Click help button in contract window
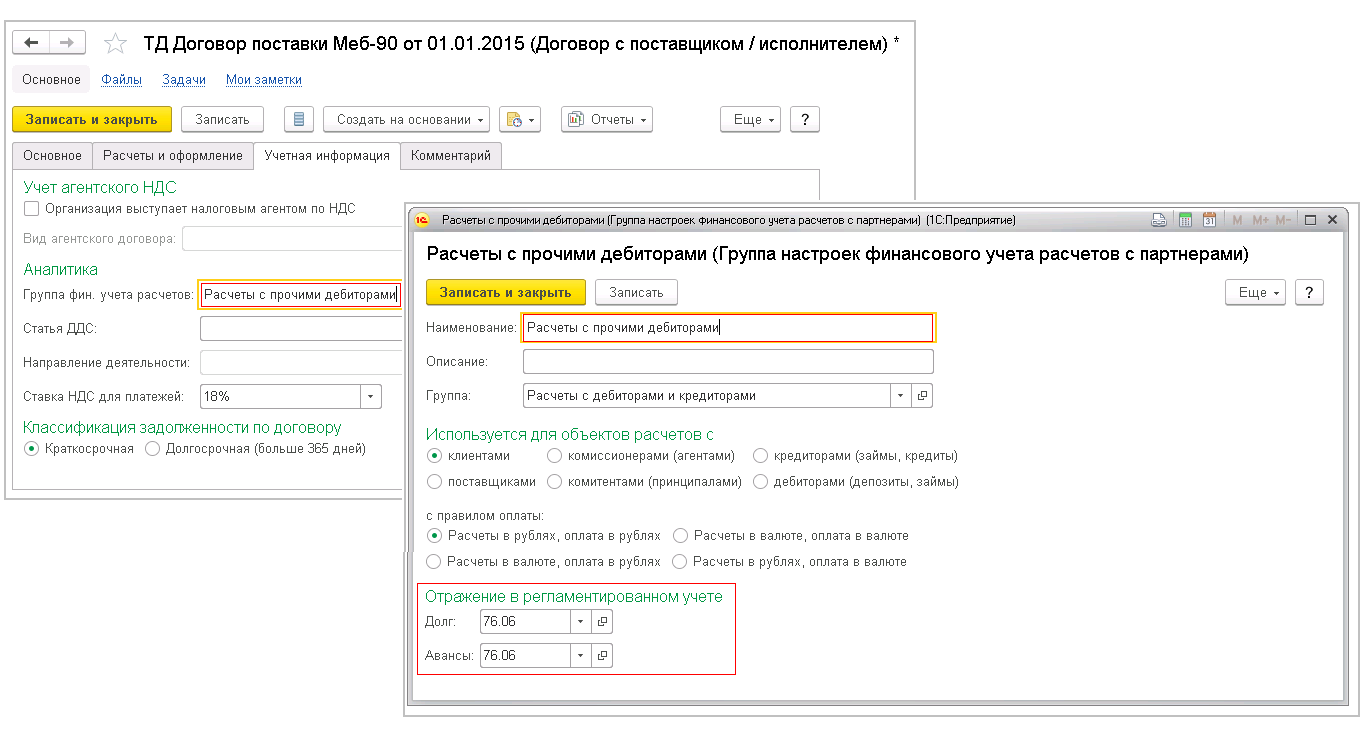Screen dimensions: 1367x734 (x=805, y=119)
